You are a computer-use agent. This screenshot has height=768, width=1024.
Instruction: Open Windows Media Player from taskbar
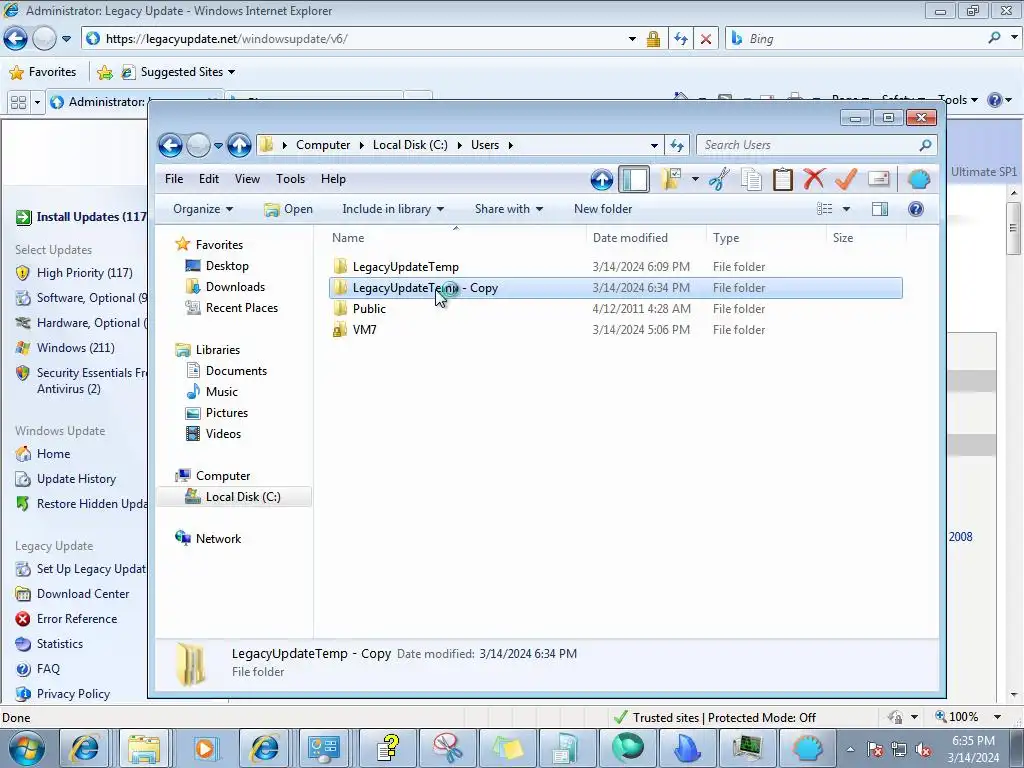(205, 748)
